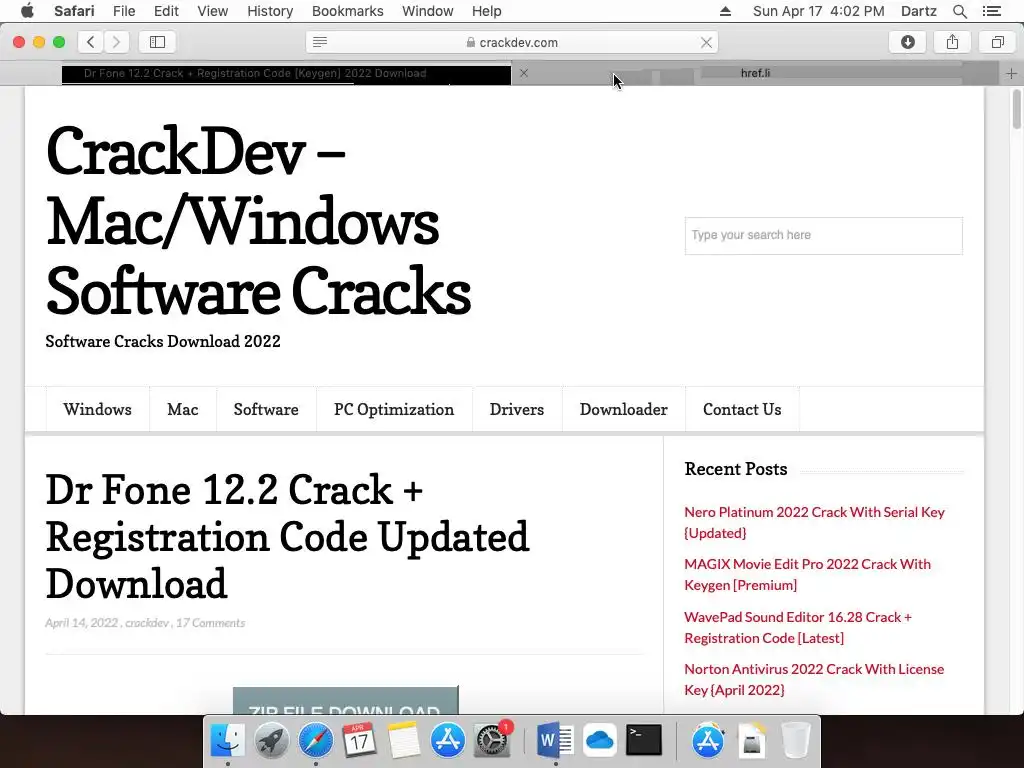
Task: Open the document stack beside Trash
Action: (752, 741)
